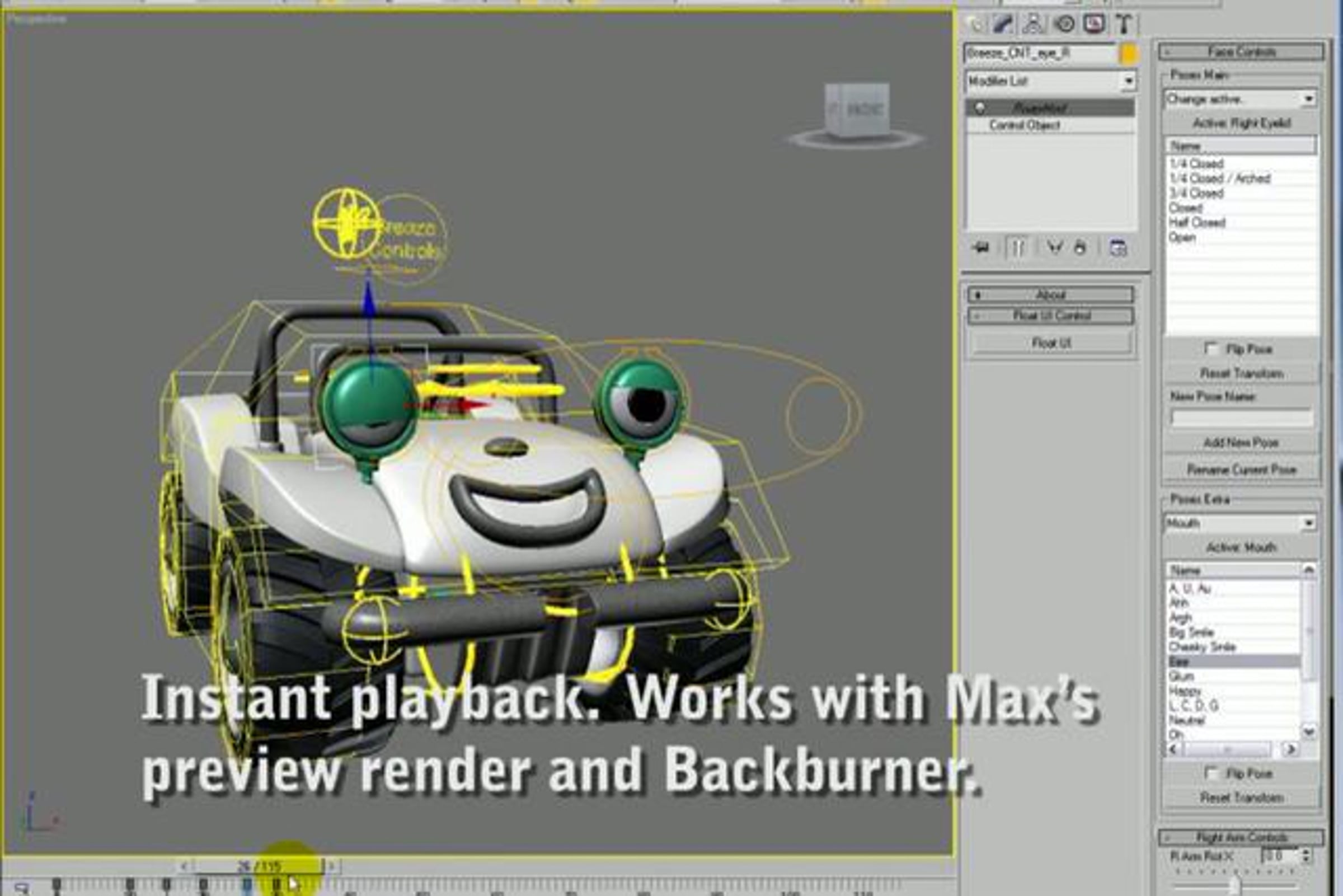The image size is (1343, 896).
Task: Click the time slider frame indicator
Action: (x=259, y=867)
